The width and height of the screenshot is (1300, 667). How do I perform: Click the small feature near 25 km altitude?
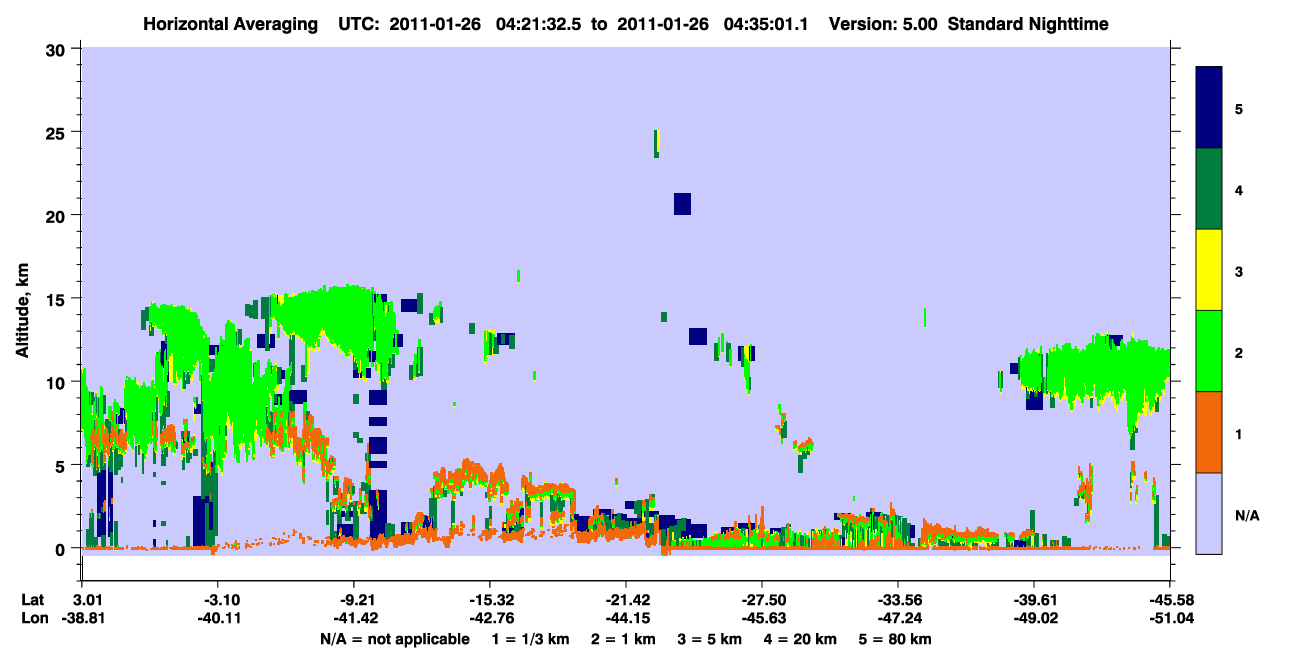[657, 143]
